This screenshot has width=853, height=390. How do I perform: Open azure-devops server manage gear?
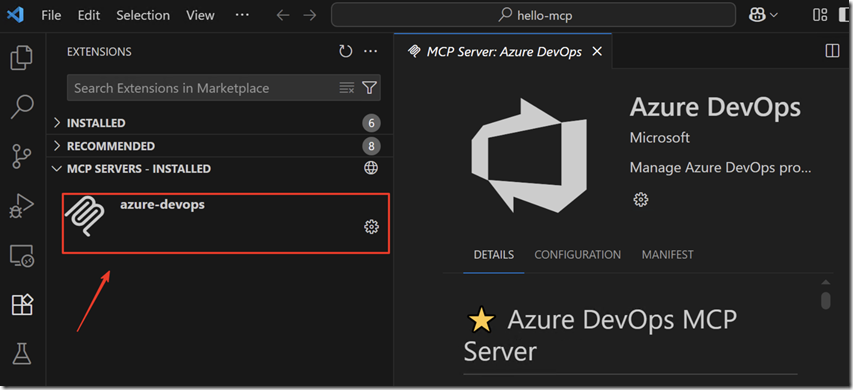371,227
